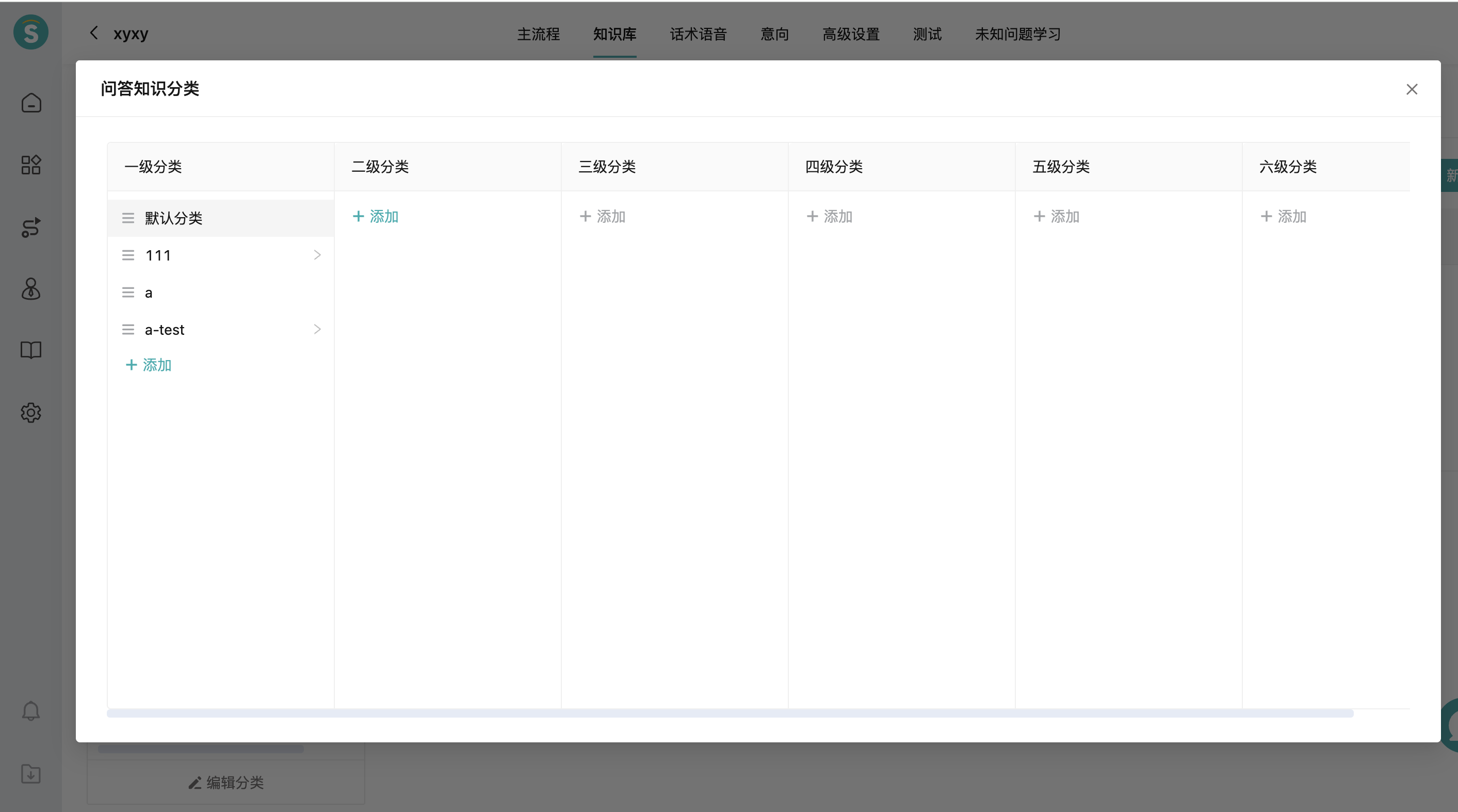Image resolution: width=1458 pixels, height=812 pixels.
Task: Add a new 二级分类 entry
Action: click(375, 216)
